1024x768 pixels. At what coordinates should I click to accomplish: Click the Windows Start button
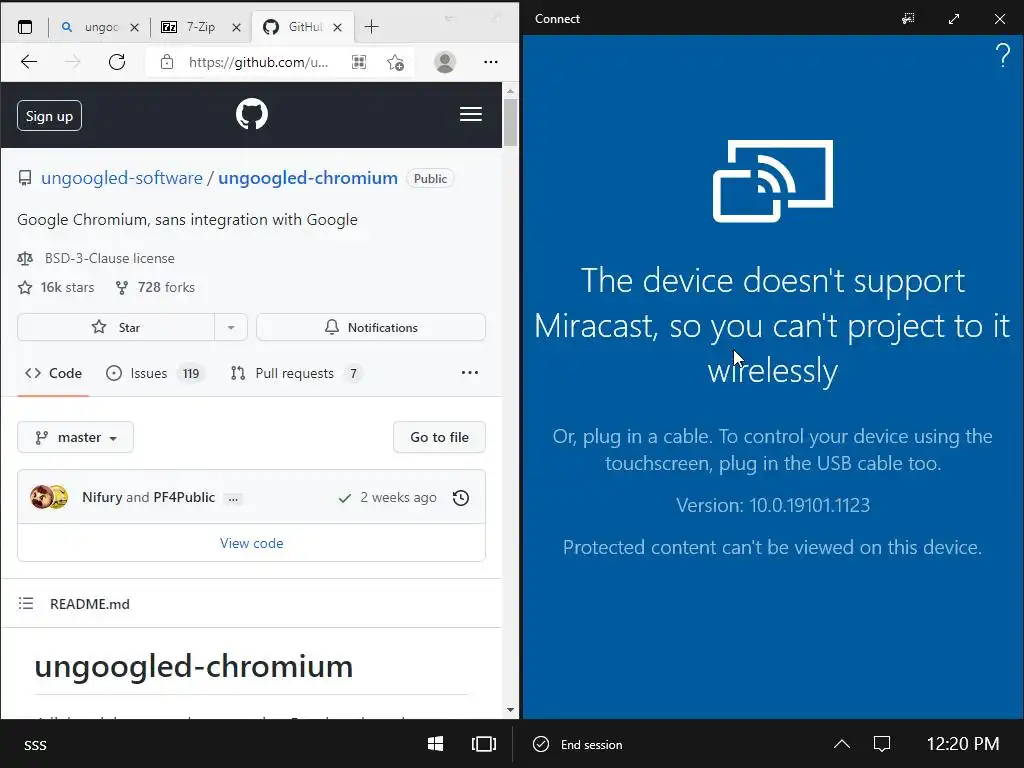436,744
